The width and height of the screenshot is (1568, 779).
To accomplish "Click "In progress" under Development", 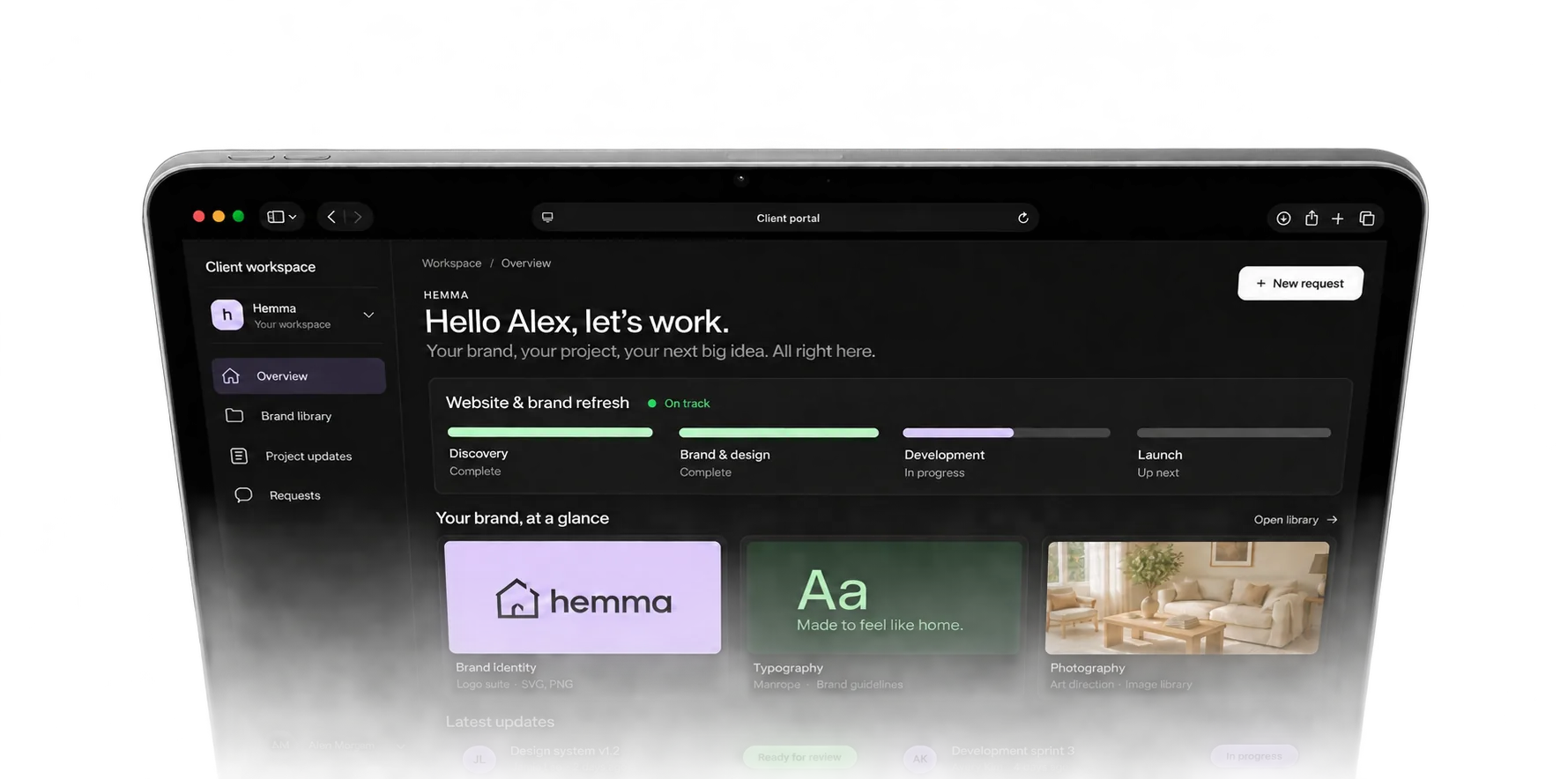I will pyautogui.click(x=934, y=473).
